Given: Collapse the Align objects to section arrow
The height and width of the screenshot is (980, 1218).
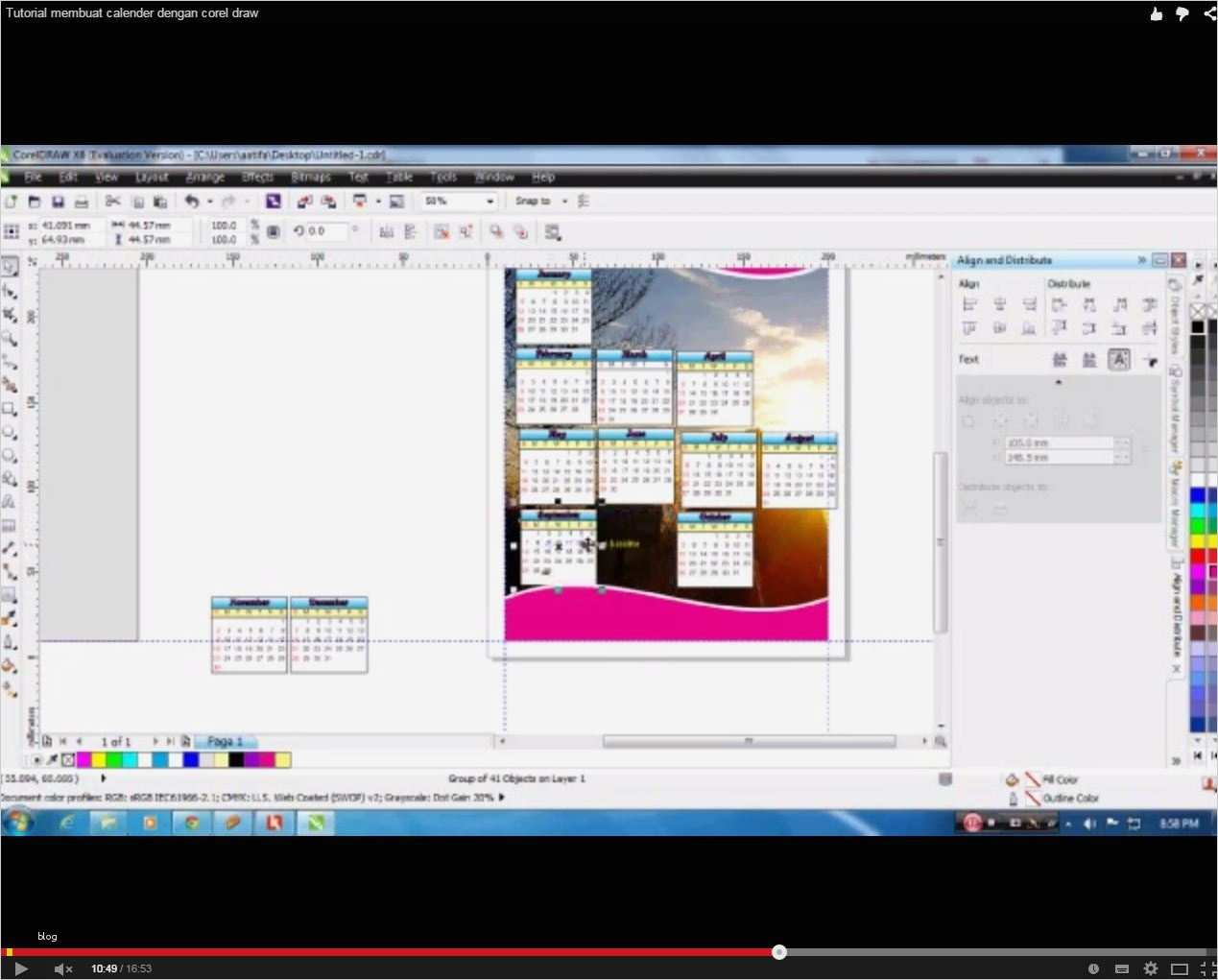Looking at the screenshot, I should [1059, 382].
